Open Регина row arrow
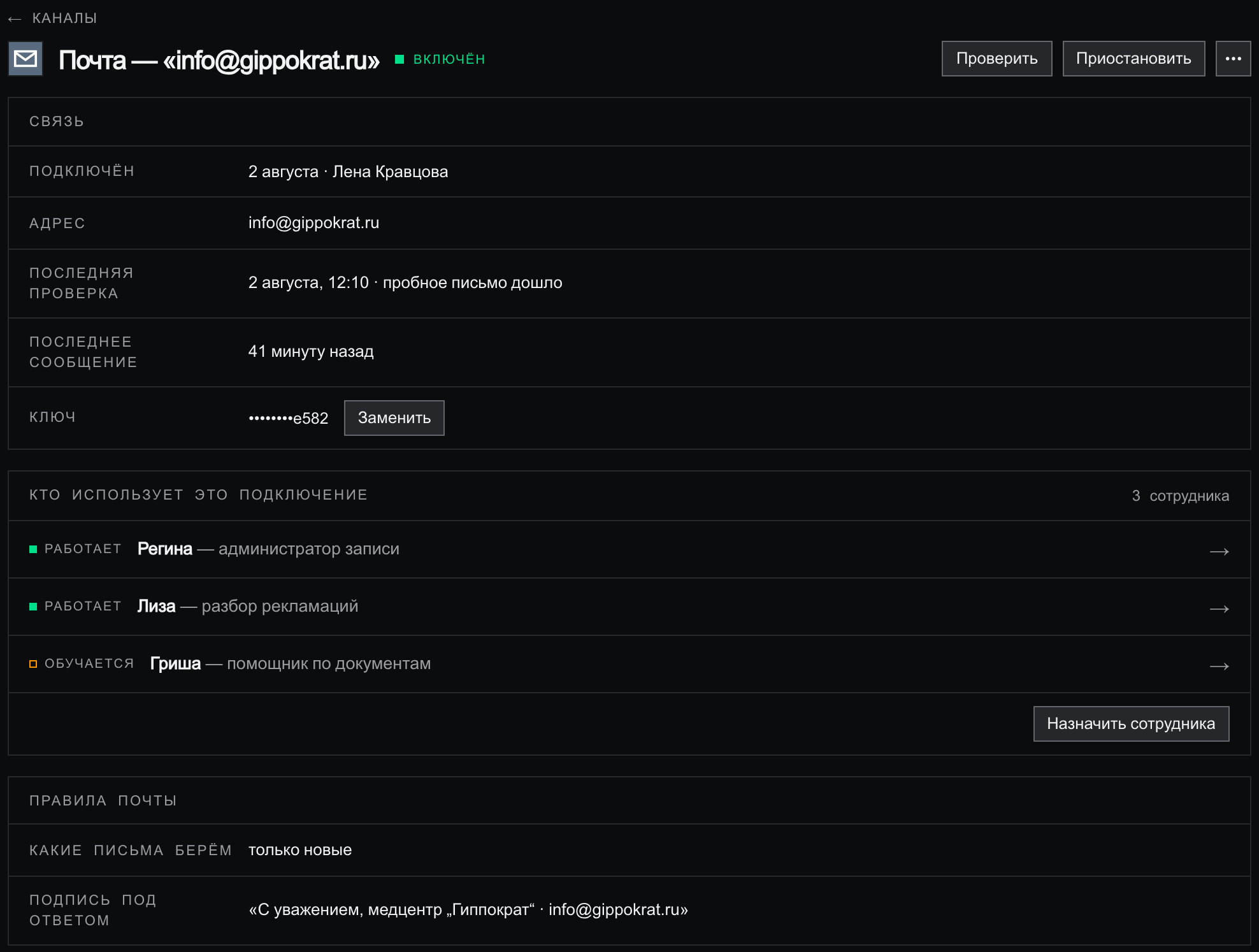 click(x=1219, y=551)
